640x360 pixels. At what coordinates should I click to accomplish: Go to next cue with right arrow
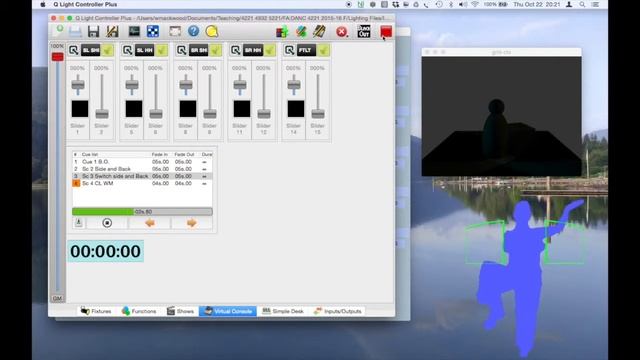click(x=191, y=222)
